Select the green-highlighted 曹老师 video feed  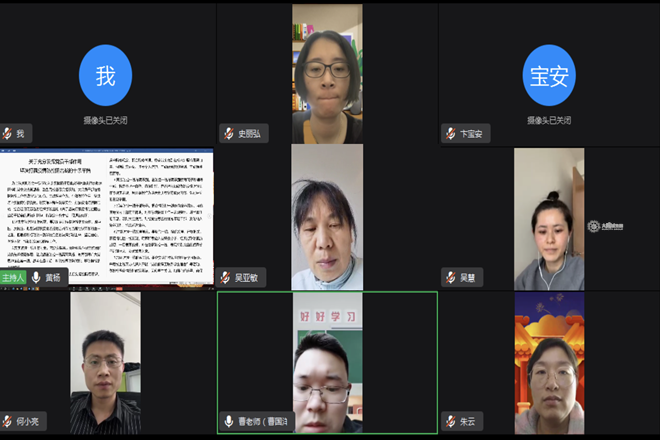[327, 362]
